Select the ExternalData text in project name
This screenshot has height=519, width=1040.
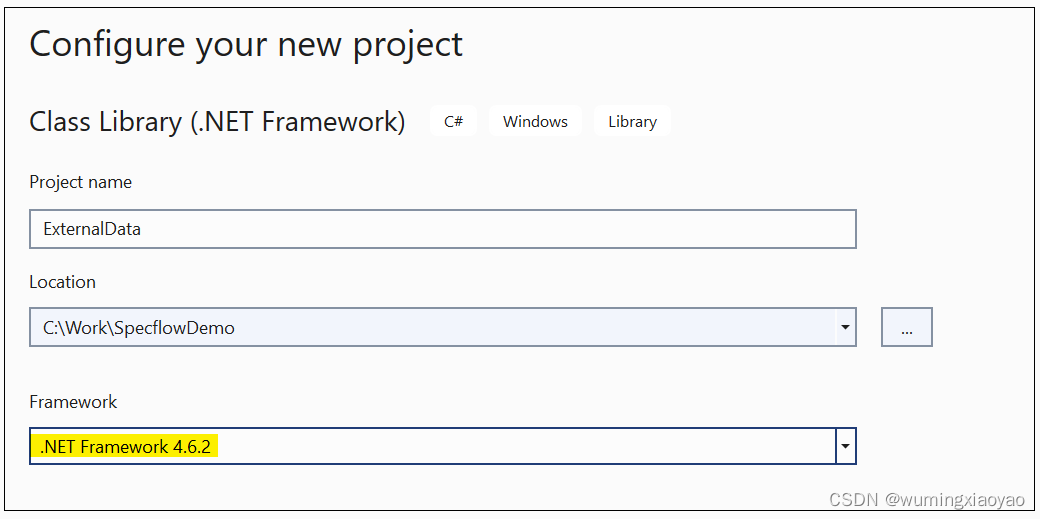tap(92, 229)
